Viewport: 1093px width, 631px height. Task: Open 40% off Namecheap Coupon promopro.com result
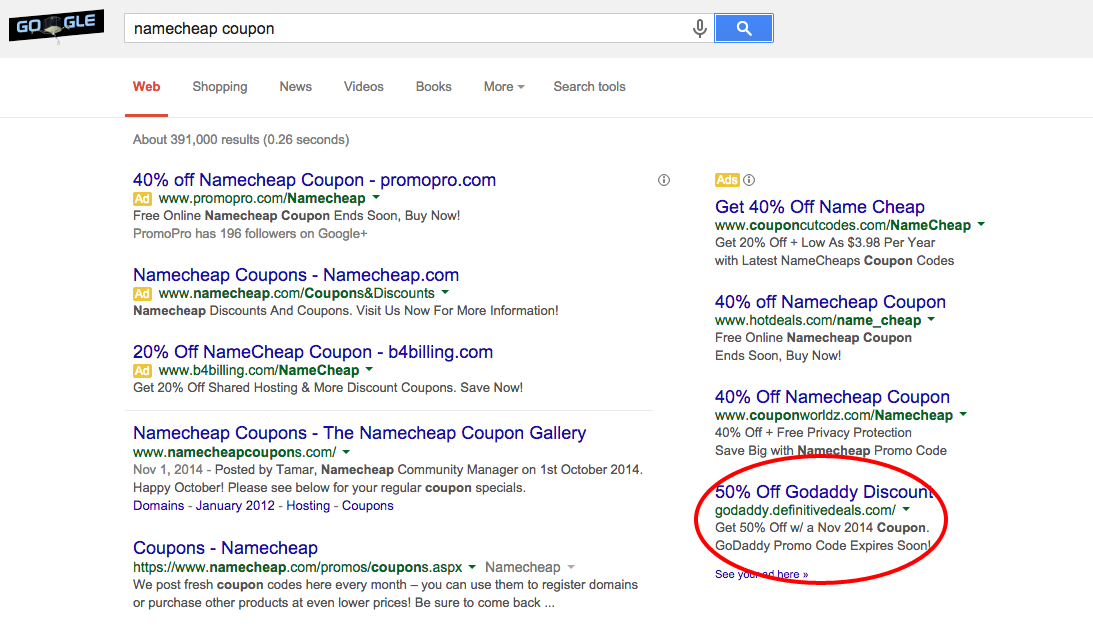(x=314, y=180)
